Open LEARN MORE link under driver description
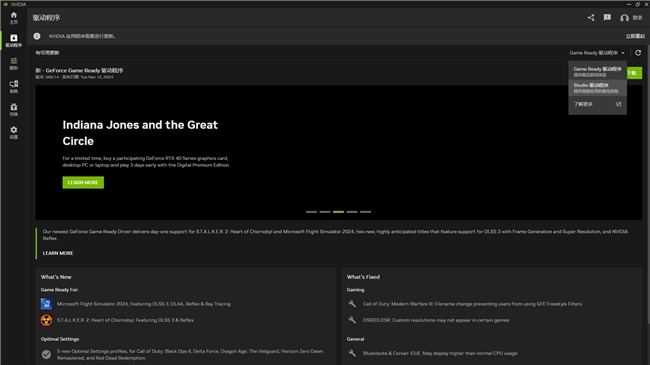650x365 pixels. click(58, 253)
